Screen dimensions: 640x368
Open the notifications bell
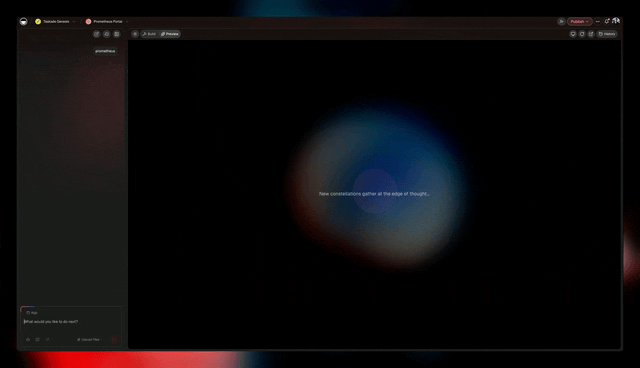(x=607, y=22)
